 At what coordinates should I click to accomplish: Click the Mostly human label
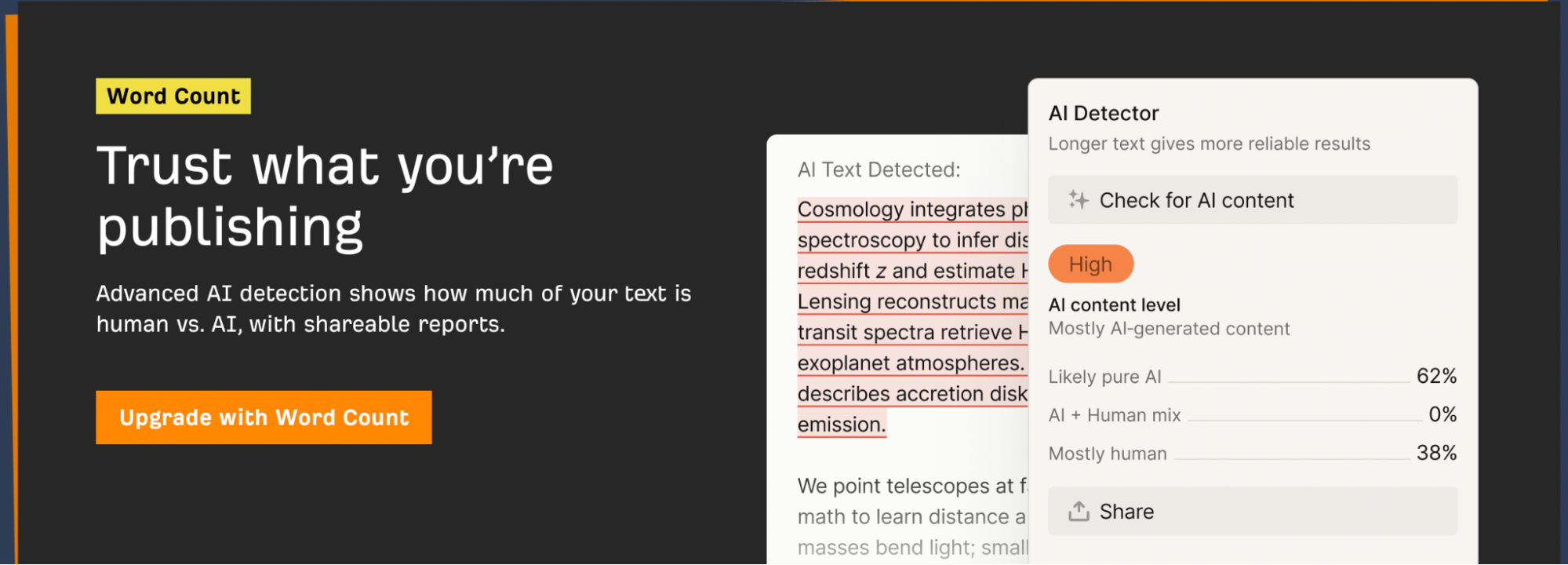(1108, 454)
